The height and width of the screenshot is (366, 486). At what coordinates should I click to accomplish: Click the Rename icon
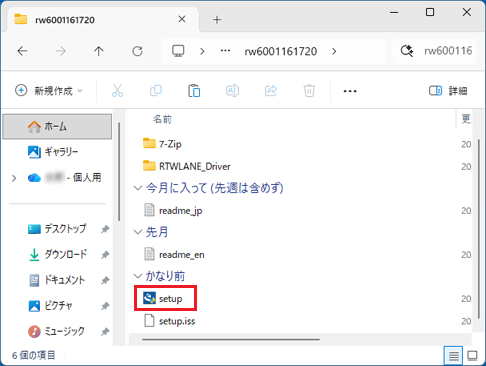pos(232,91)
